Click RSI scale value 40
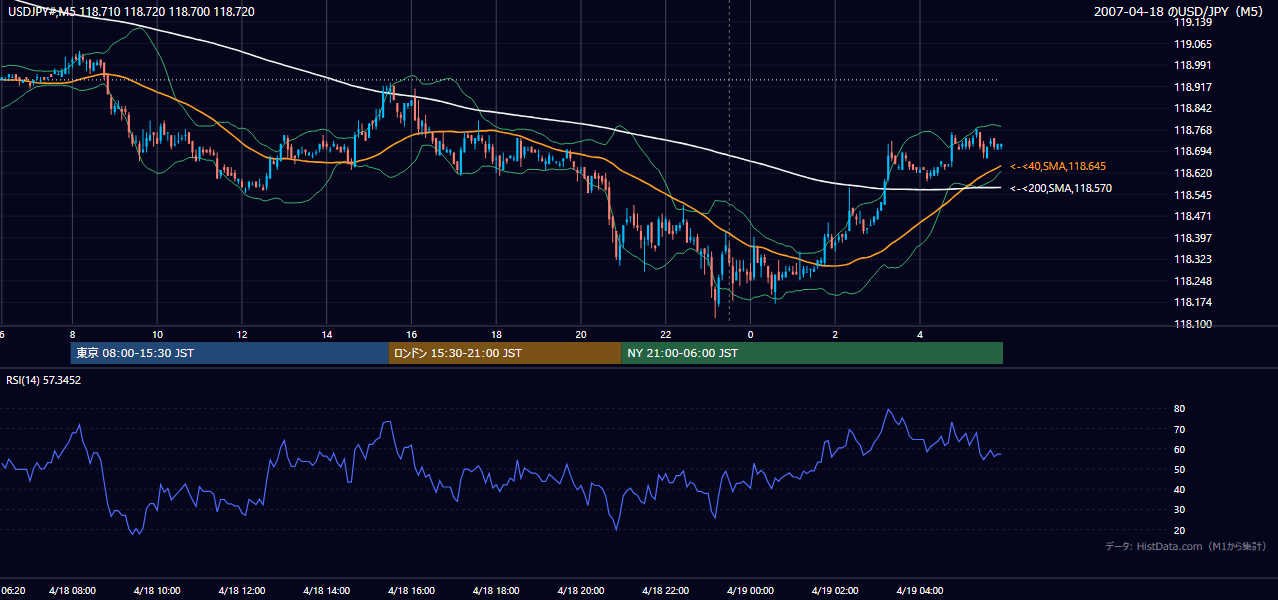The image size is (1278, 600). coord(1179,489)
